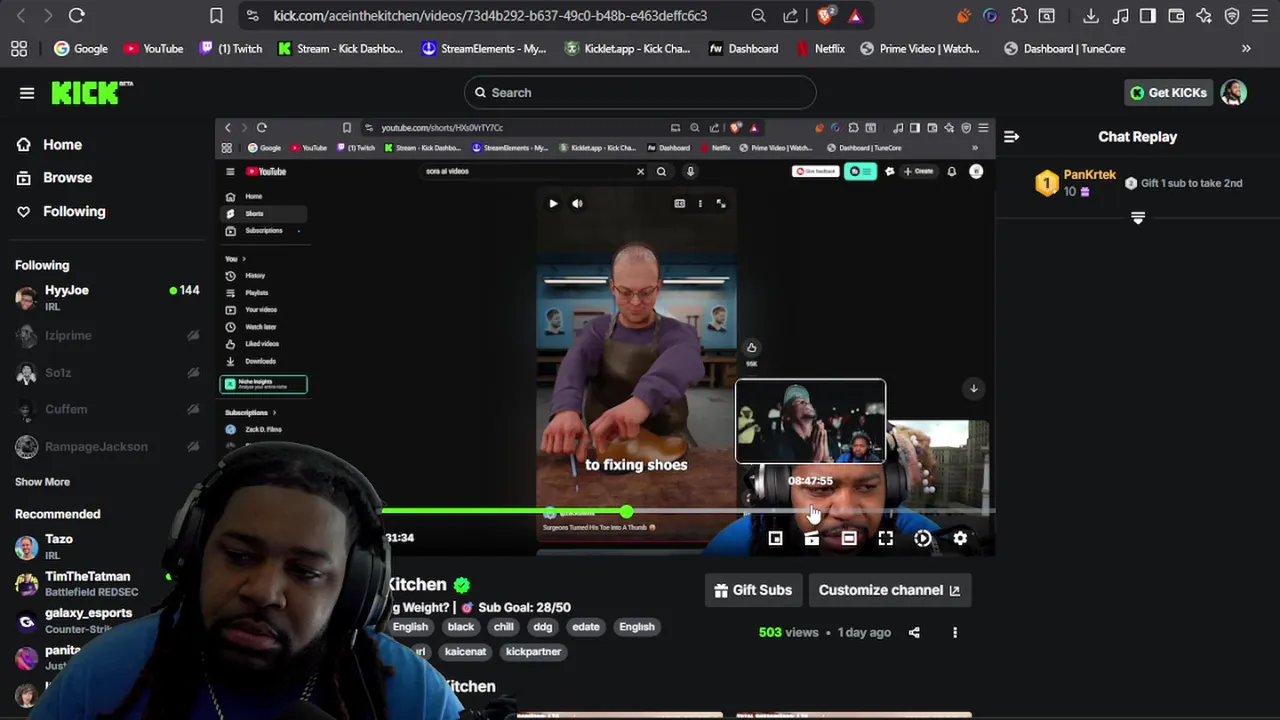Select the black tag
1280x720 pixels.
coord(460,627)
